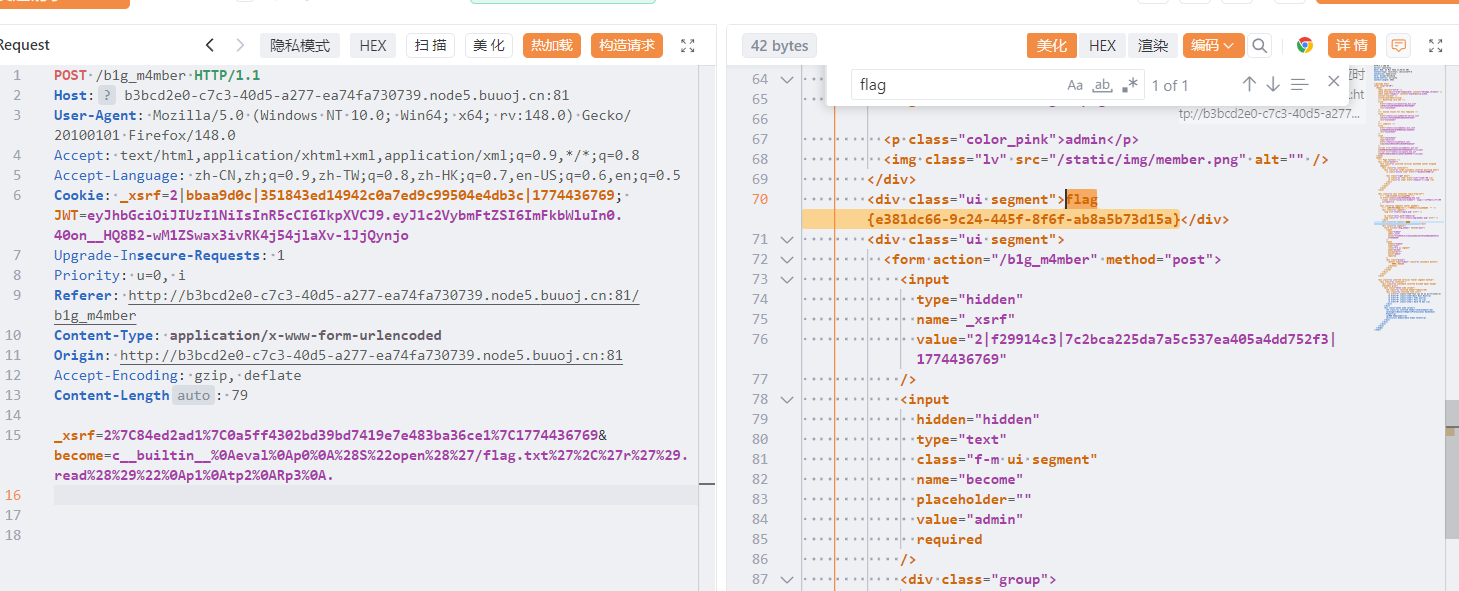1459x591 pixels.
Task: Switch the response view to HEX
Action: tap(1102, 45)
